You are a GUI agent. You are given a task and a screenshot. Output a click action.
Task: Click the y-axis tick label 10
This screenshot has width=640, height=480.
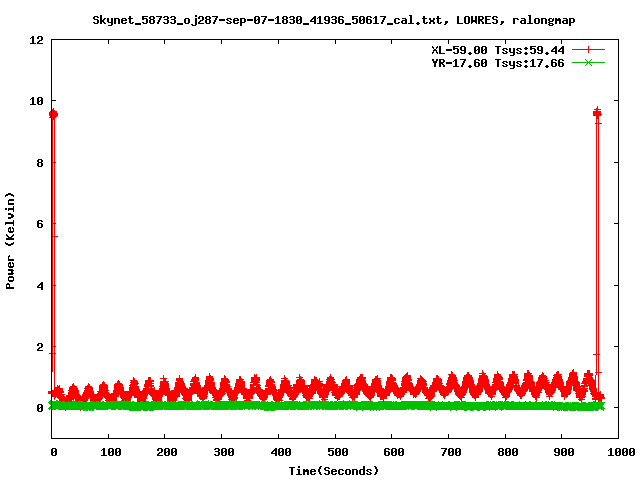(36, 101)
